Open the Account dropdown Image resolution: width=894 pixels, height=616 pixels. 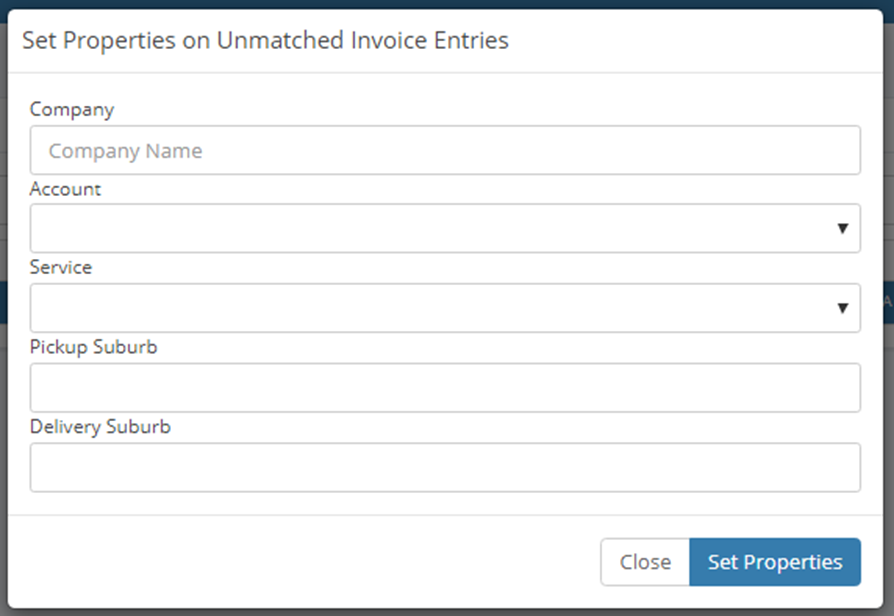point(430,229)
